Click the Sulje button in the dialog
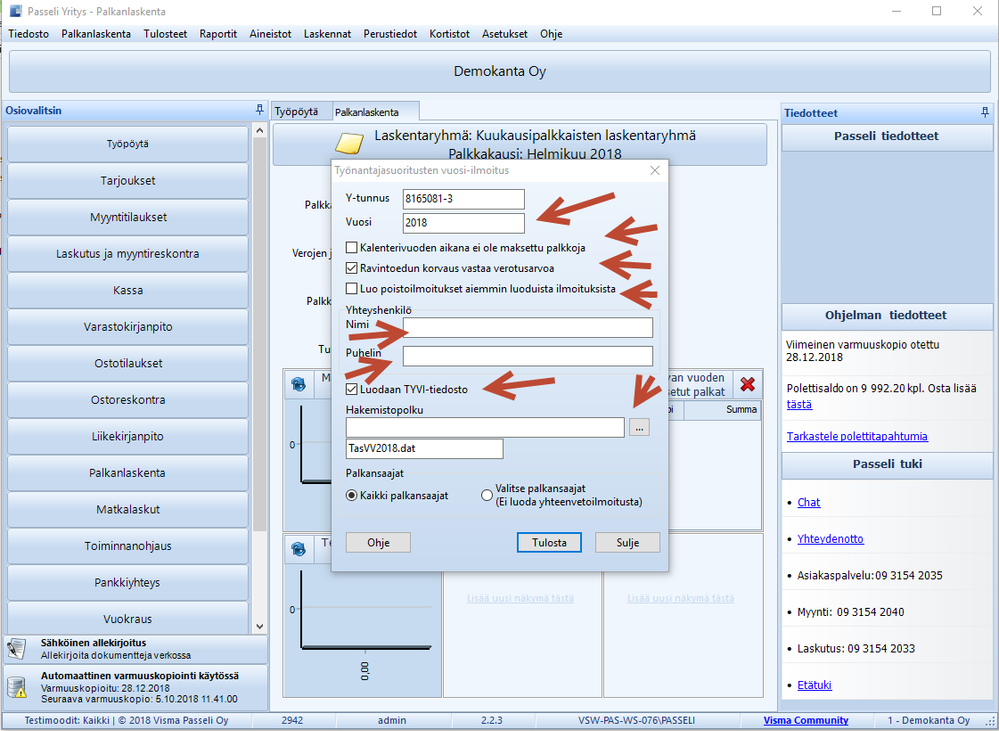The height and width of the screenshot is (731, 999). pos(628,543)
